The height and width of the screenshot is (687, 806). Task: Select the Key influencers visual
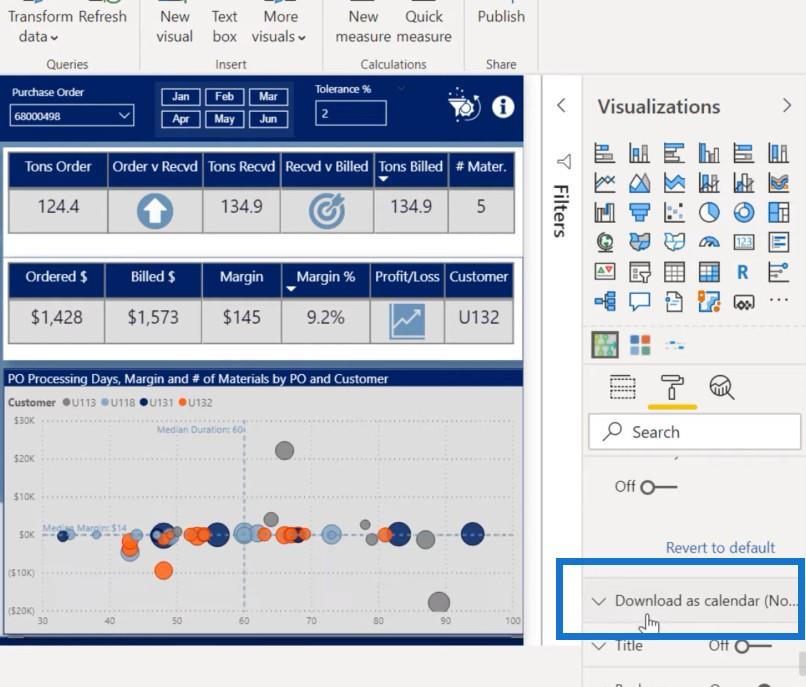point(779,272)
